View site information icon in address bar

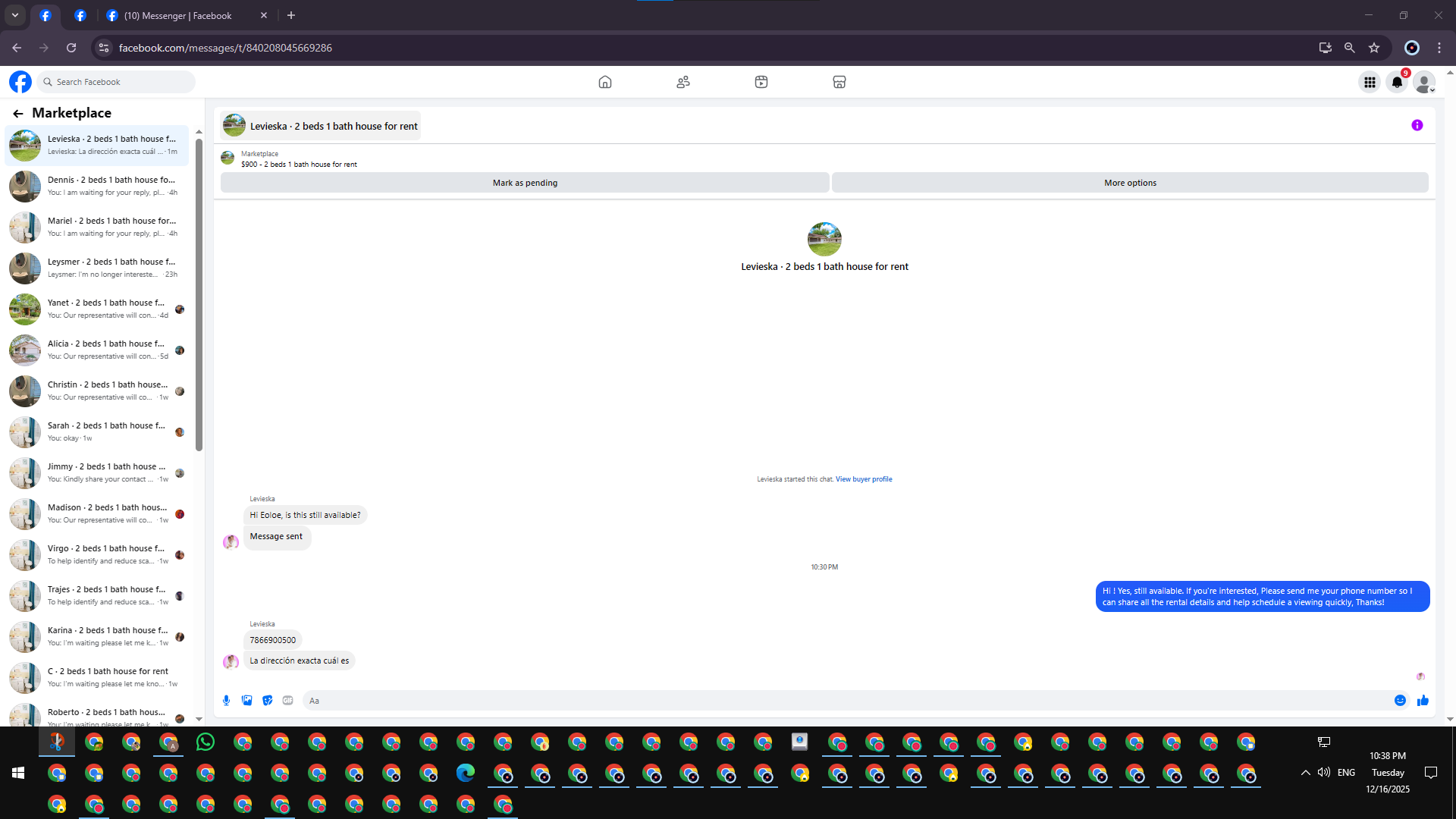tap(104, 48)
